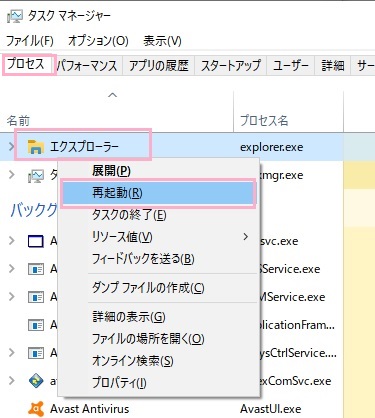
Task: Click the icon in the Service.exe row
Action: [36, 269]
